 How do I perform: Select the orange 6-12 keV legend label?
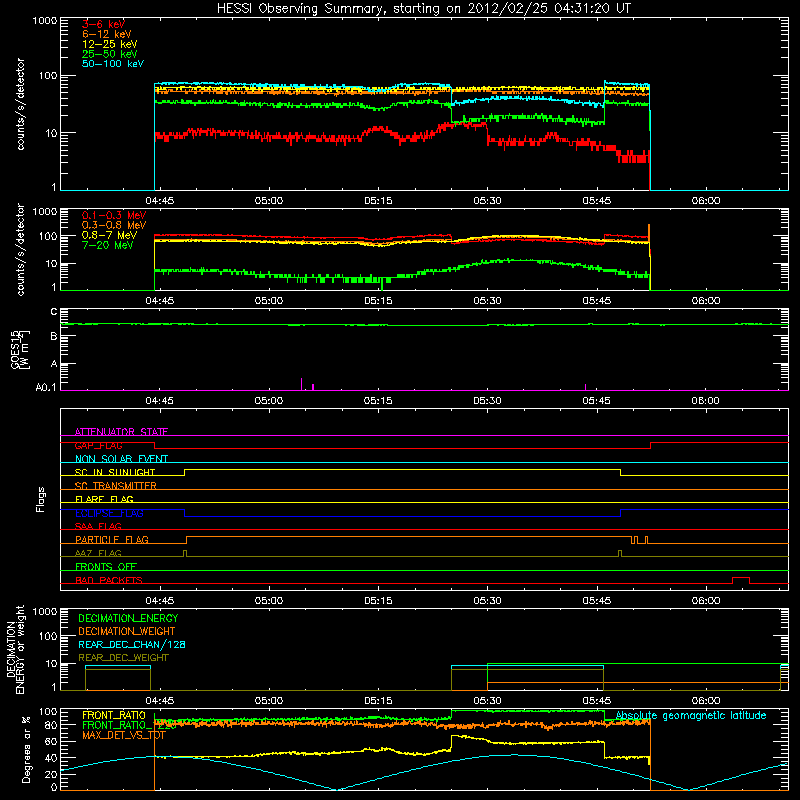[x=107, y=34]
